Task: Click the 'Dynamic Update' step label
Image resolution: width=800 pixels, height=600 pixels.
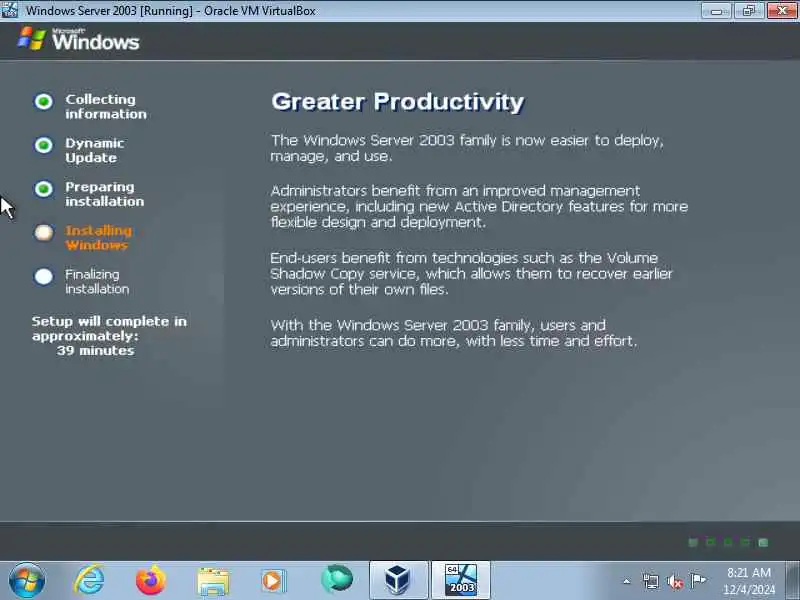Action: (x=95, y=151)
